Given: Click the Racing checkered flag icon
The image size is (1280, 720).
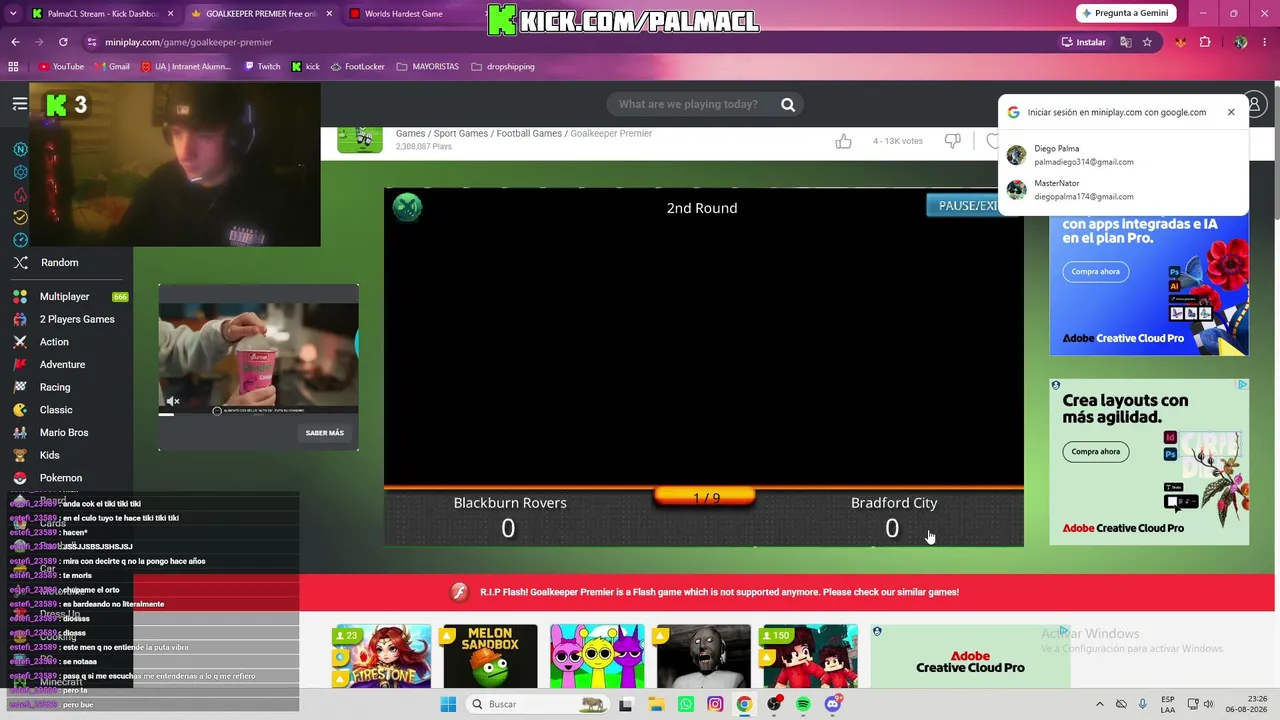Looking at the screenshot, I should click(x=20, y=387).
